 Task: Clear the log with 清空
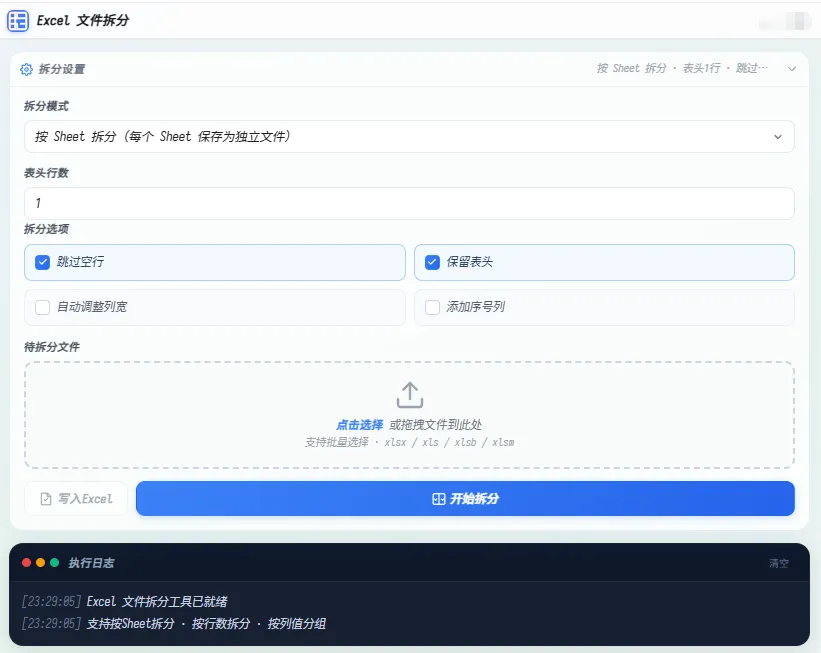pyautogui.click(x=779, y=563)
